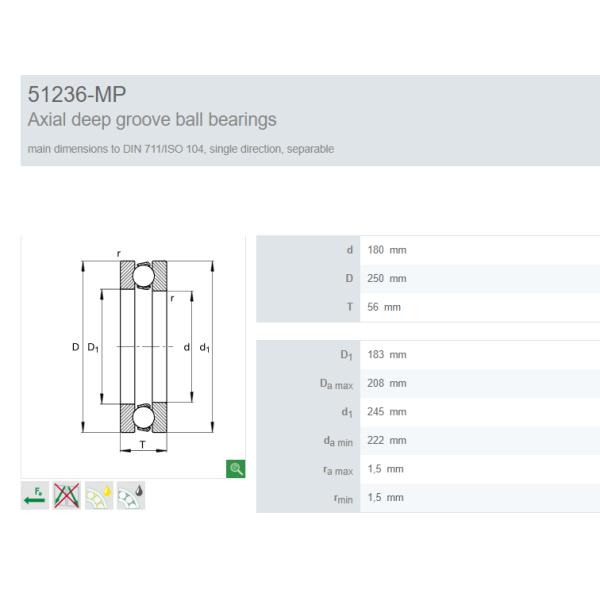Click the top ball in the bearing drawing
This screenshot has height=600, width=600.
143,274
